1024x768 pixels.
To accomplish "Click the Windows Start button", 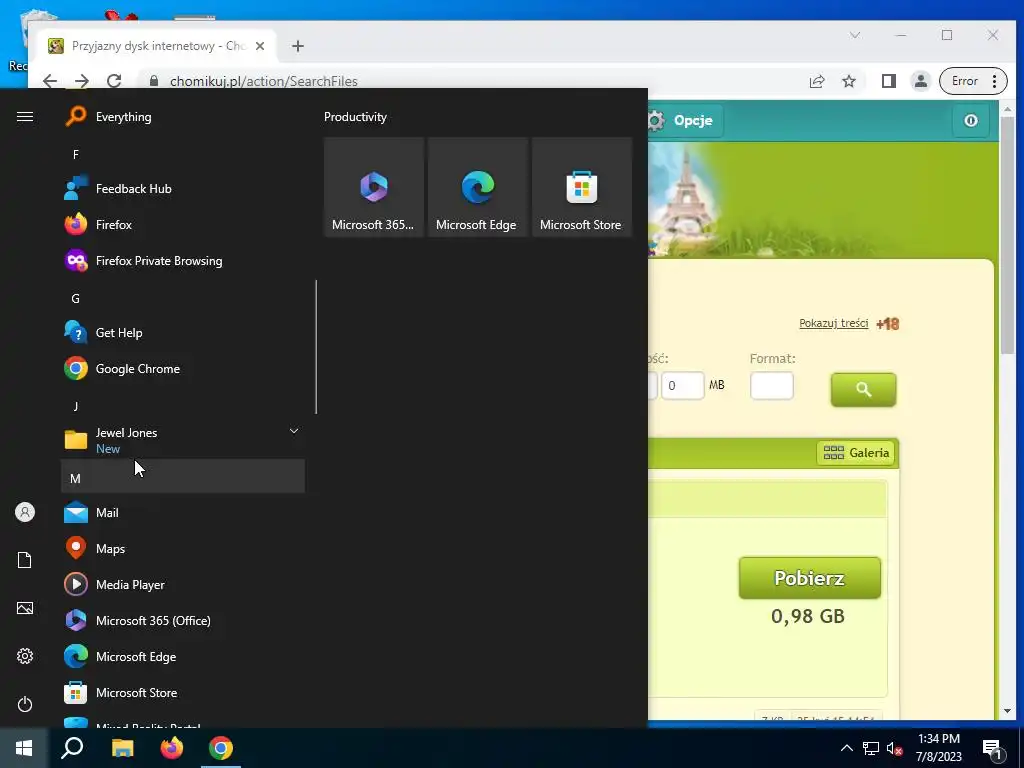I will tap(24, 748).
